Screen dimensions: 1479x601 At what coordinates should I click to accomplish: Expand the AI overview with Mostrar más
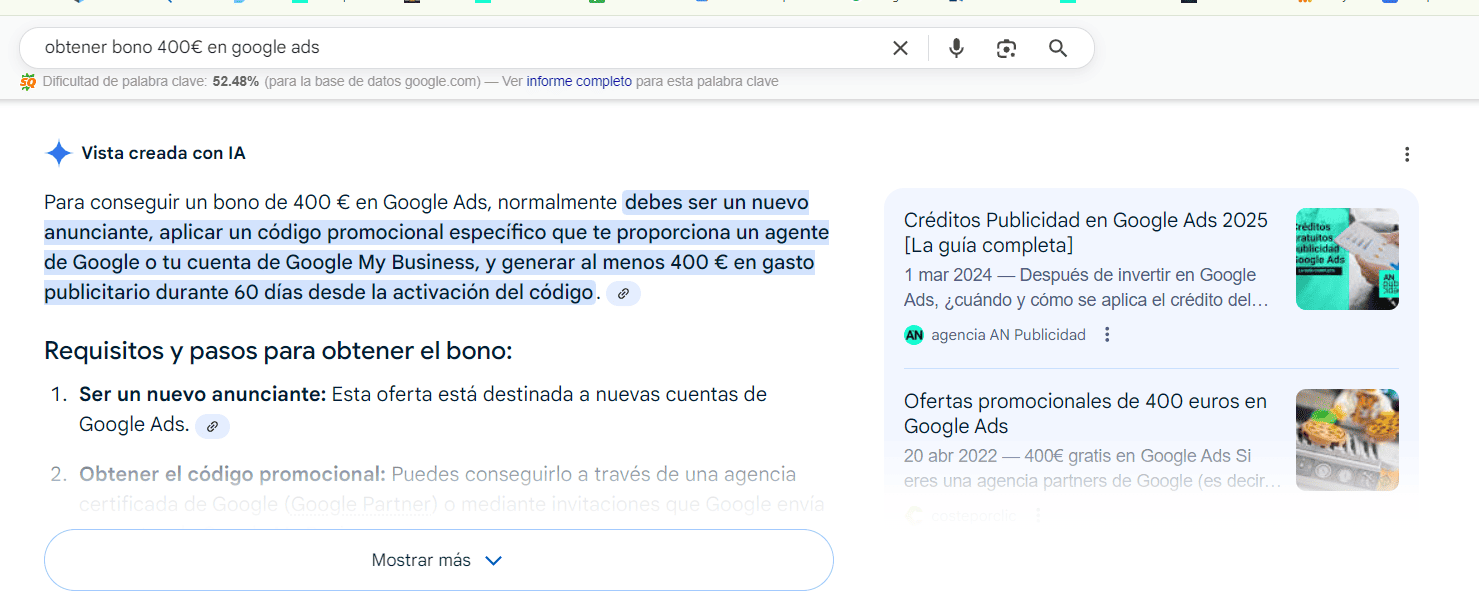click(438, 560)
